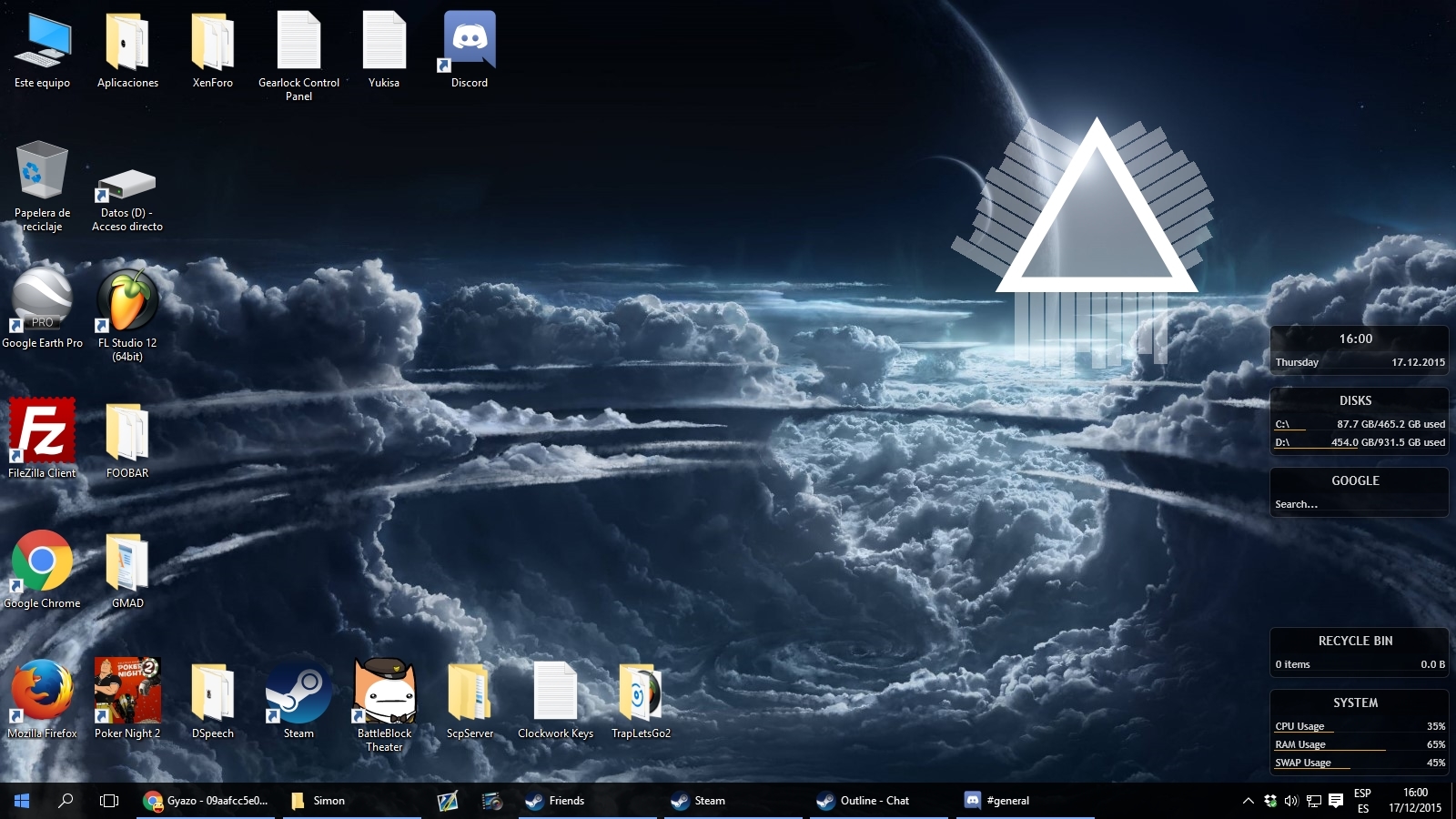Open the Poker Night 2 game shortcut

pyautogui.click(x=127, y=691)
